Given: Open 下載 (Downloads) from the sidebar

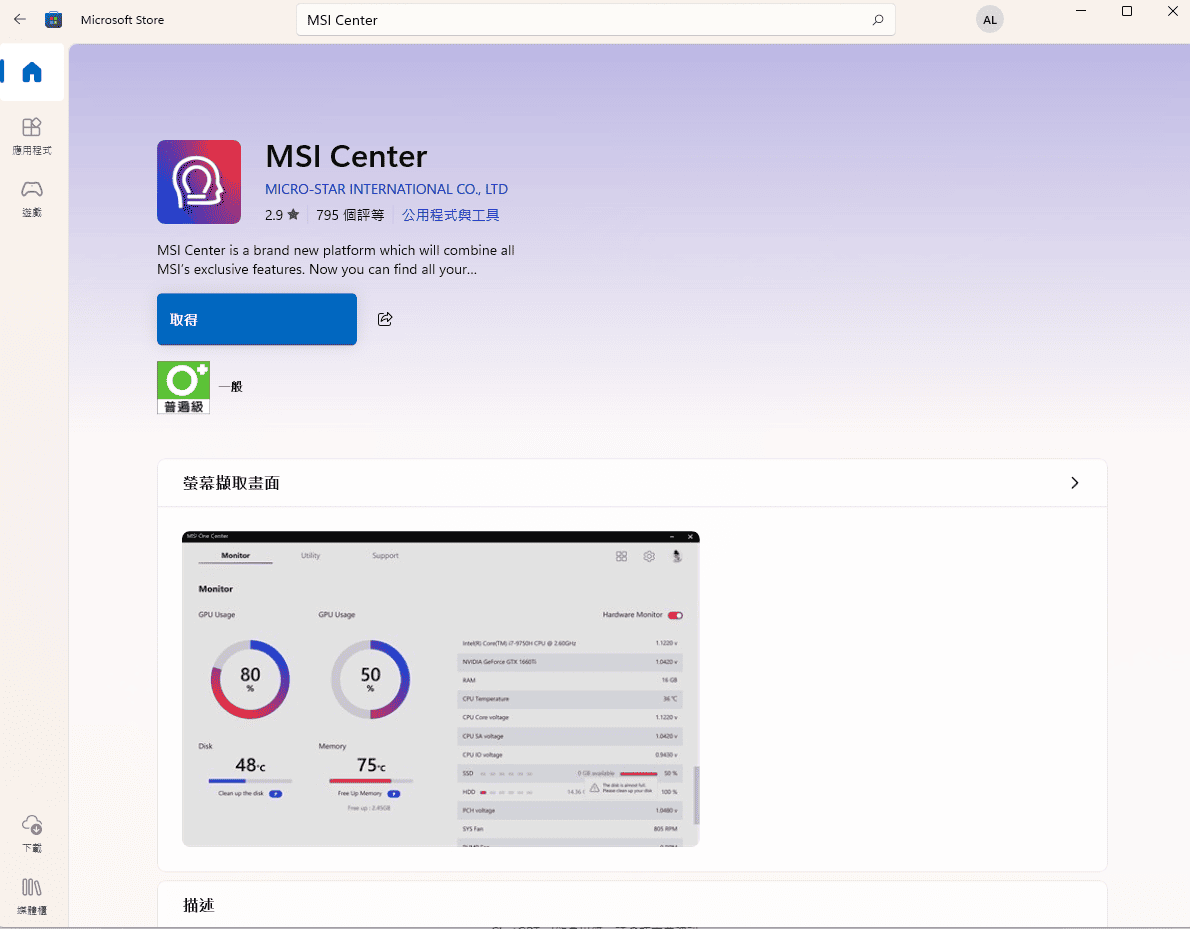Looking at the screenshot, I should (31, 834).
